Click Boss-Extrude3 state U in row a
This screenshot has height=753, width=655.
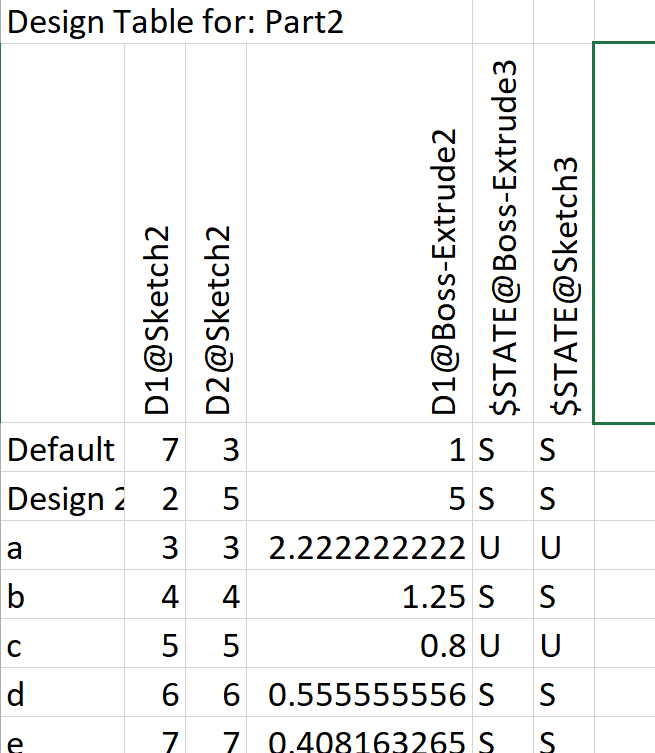pos(503,546)
